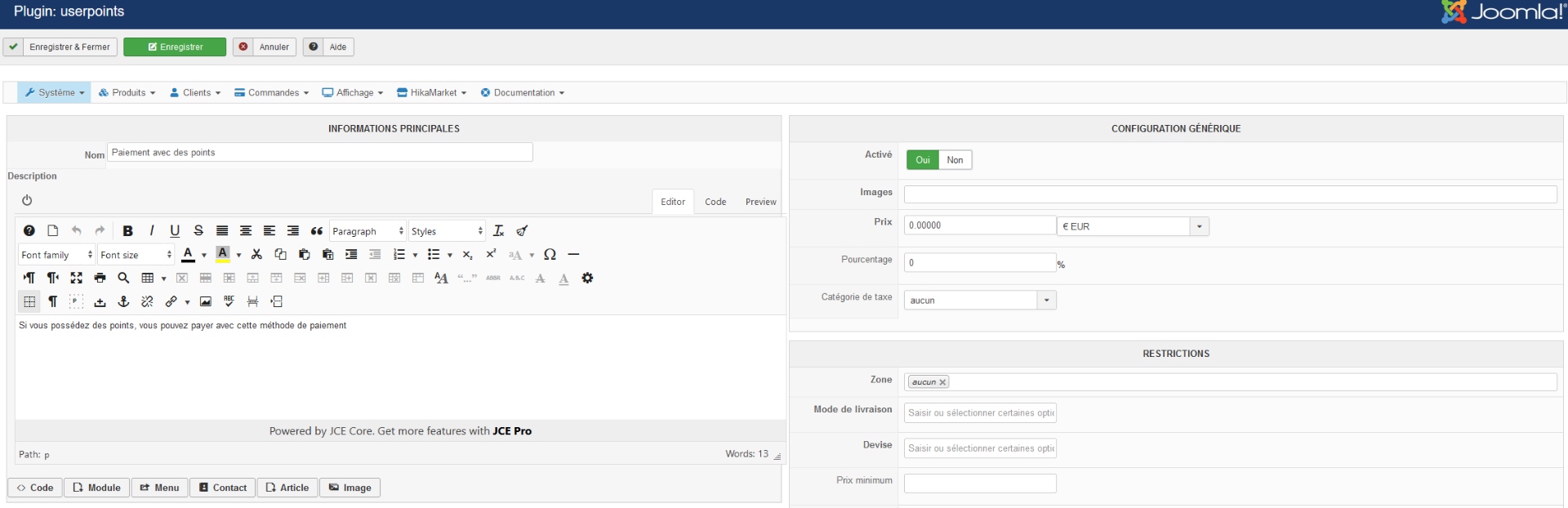Open the Font size dropdown
This screenshot has height=508, width=1568.
(136, 255)
